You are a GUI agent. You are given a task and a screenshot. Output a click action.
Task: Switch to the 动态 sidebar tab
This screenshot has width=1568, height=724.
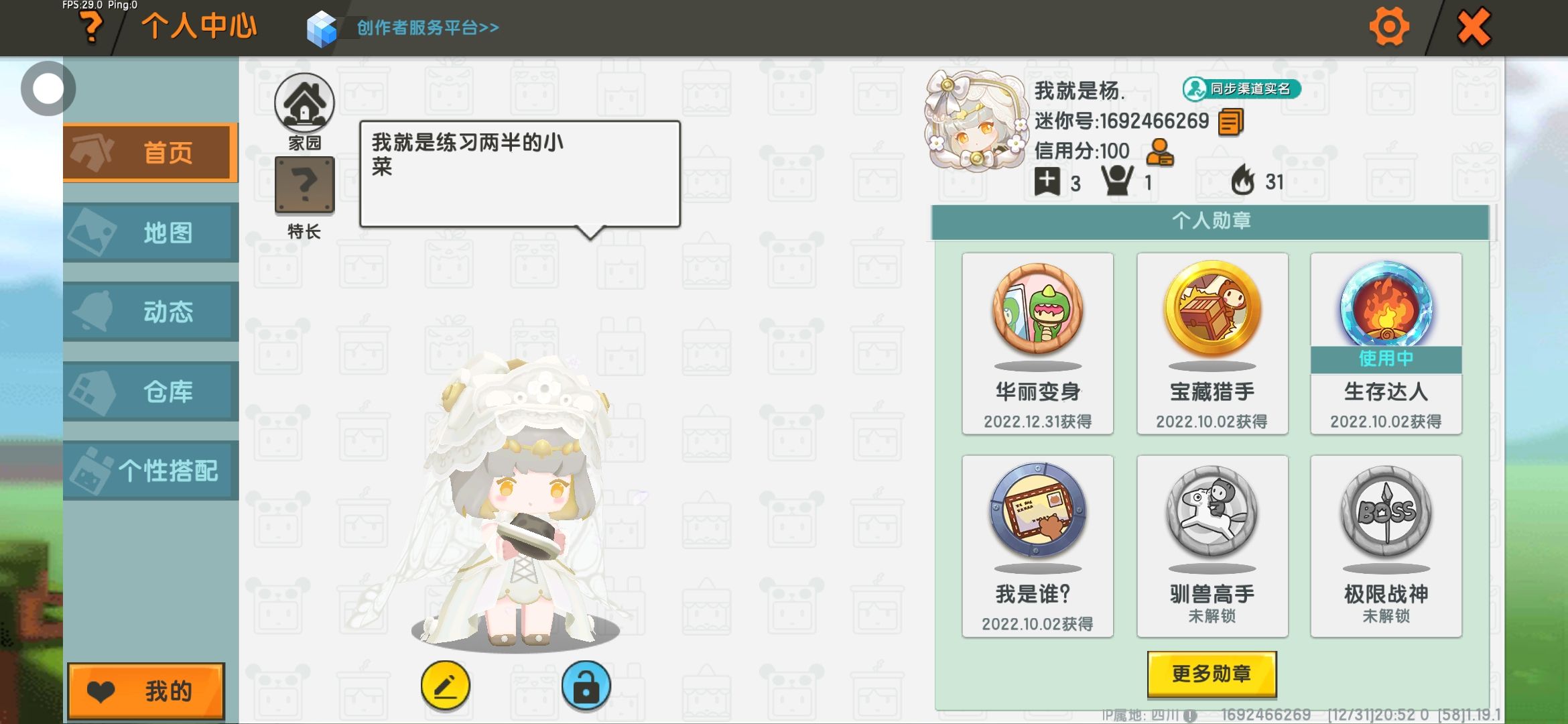coord(151,312)
